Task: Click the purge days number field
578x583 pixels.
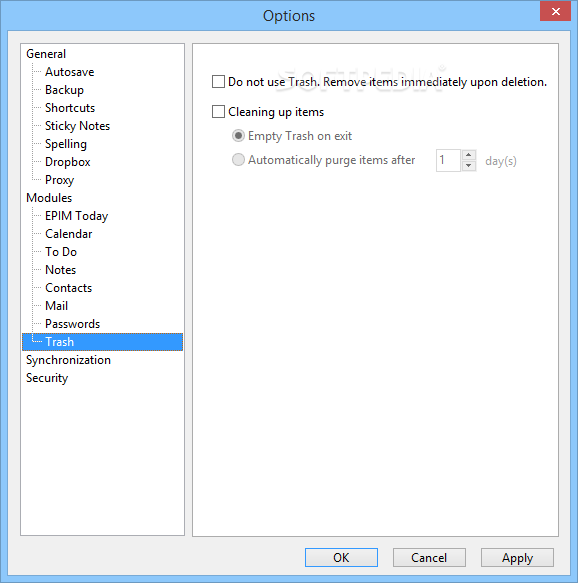Action: pyautogui.click(x=449, y=161)
